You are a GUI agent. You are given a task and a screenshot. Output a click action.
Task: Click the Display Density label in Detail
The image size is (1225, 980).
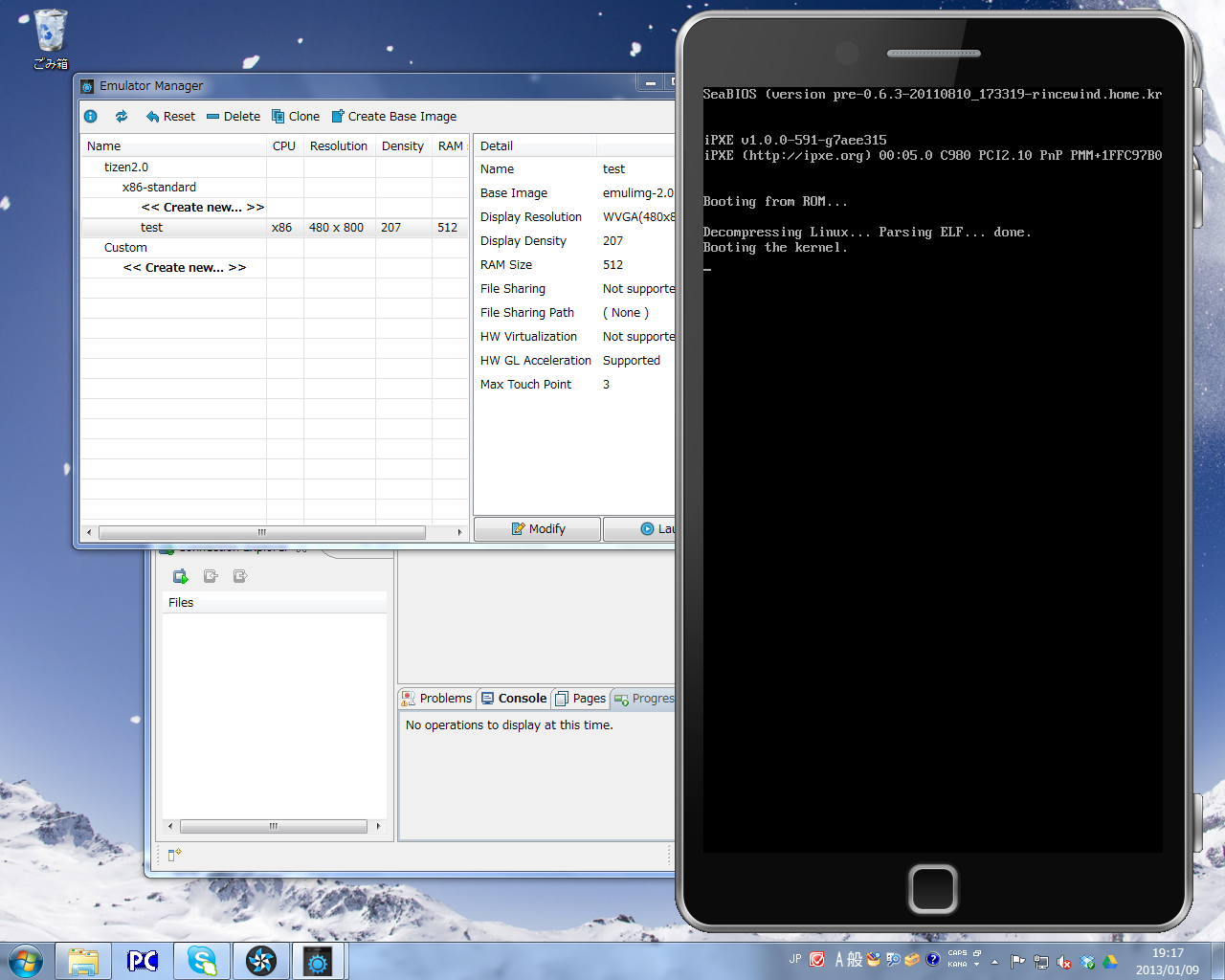click(x=523, y=241)
